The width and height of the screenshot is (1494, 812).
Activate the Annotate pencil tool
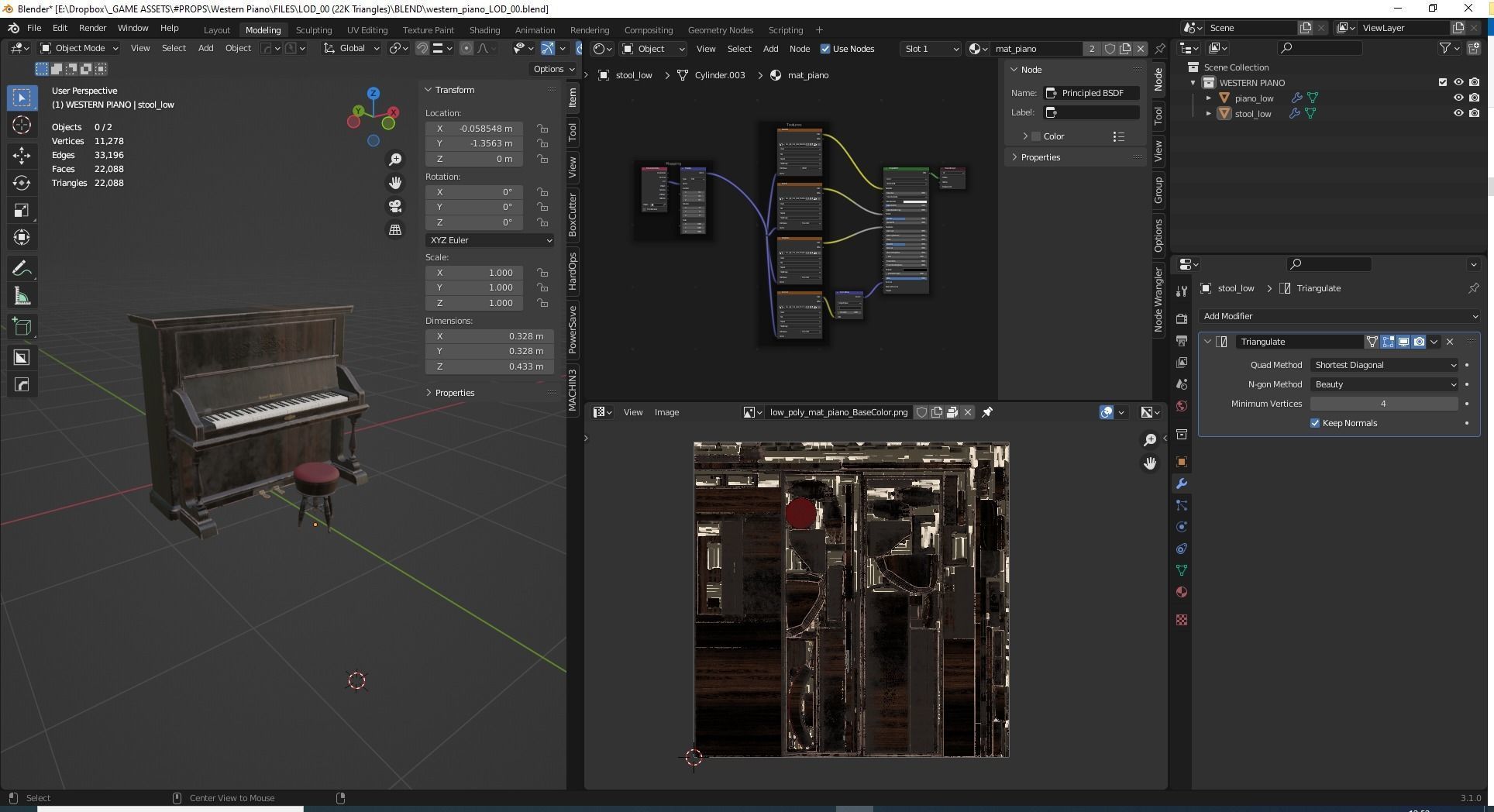point(22,269)
